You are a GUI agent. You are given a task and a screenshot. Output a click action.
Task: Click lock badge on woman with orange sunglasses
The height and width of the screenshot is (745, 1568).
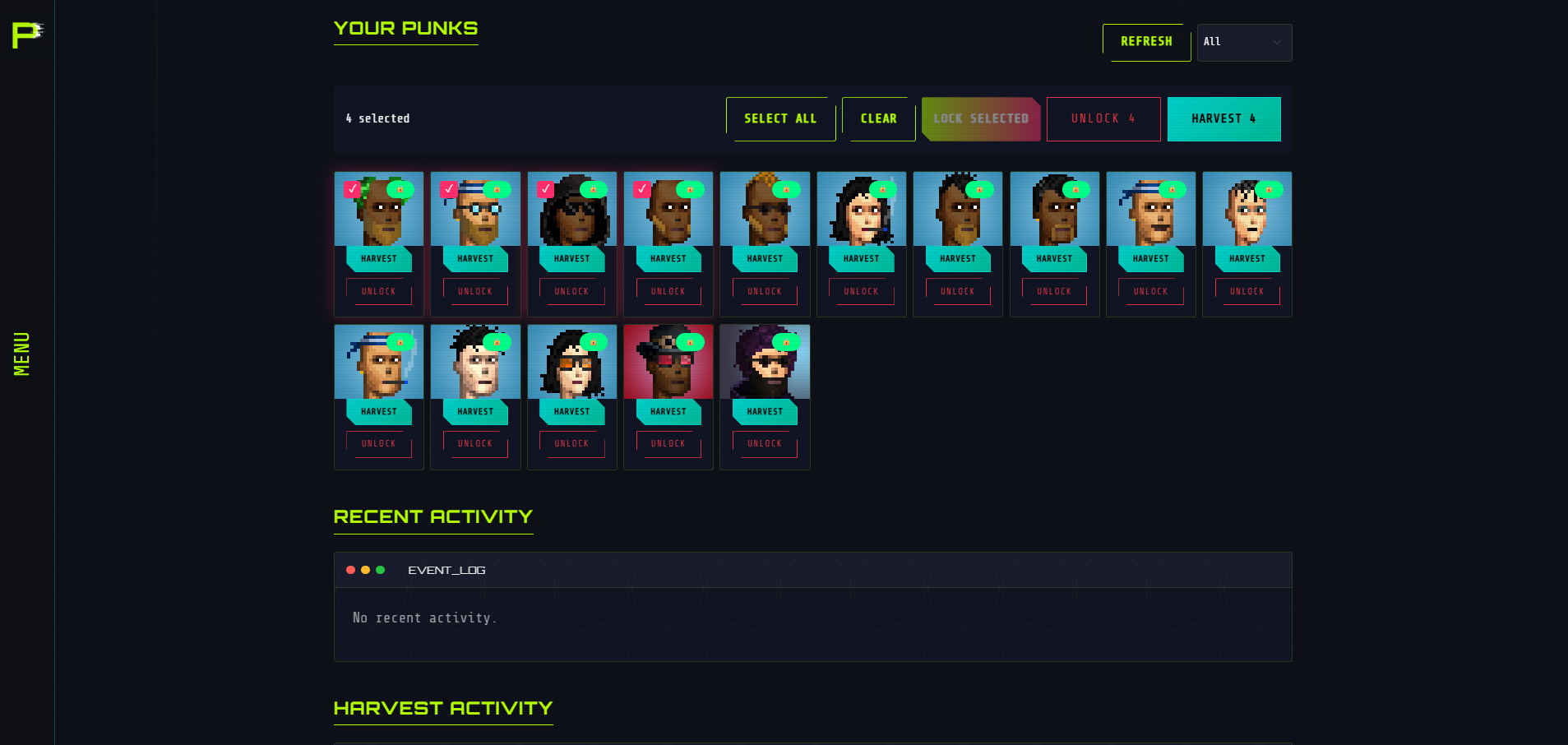[594, 342]
